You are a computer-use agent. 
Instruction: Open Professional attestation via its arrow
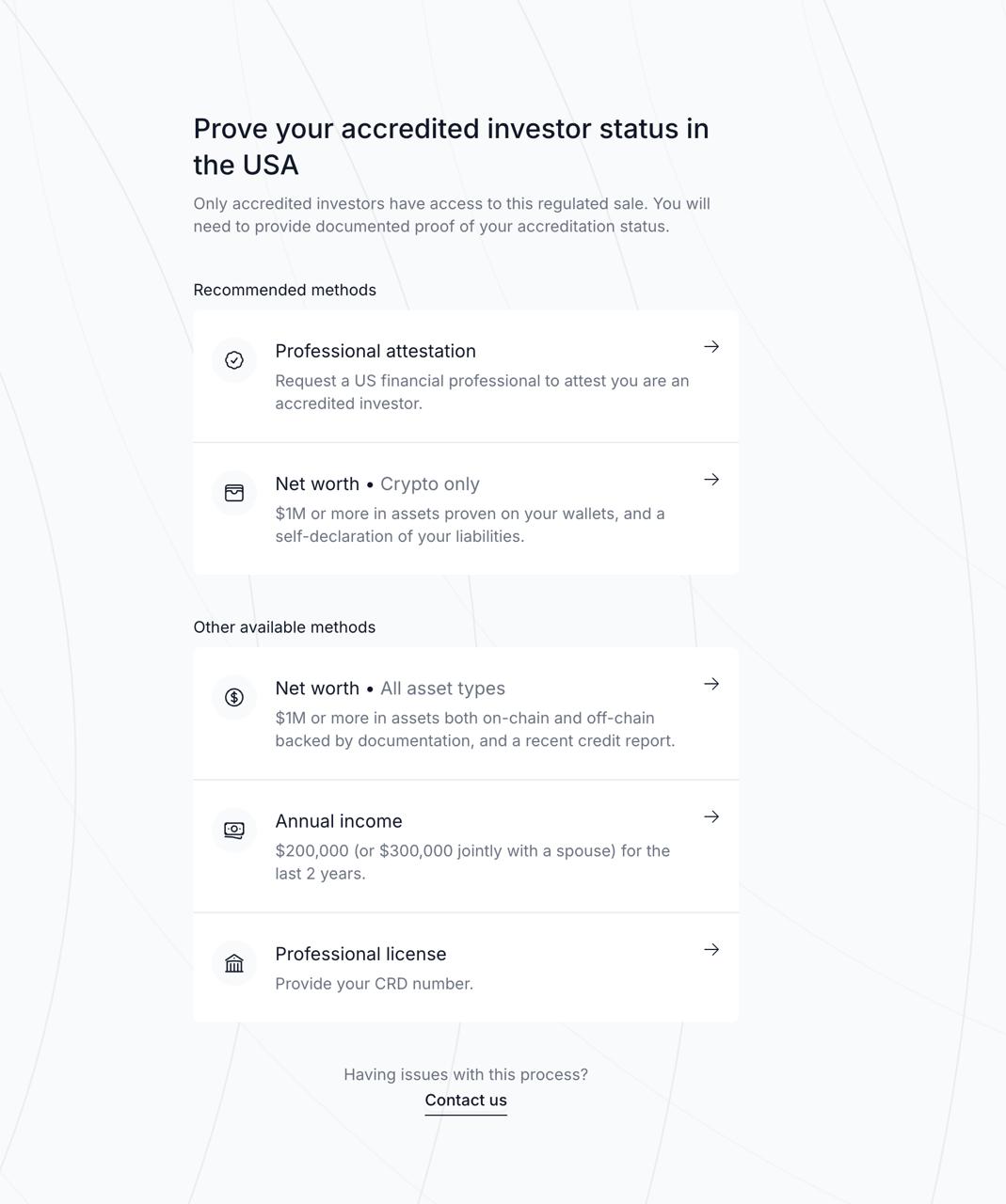coord(711,347)
